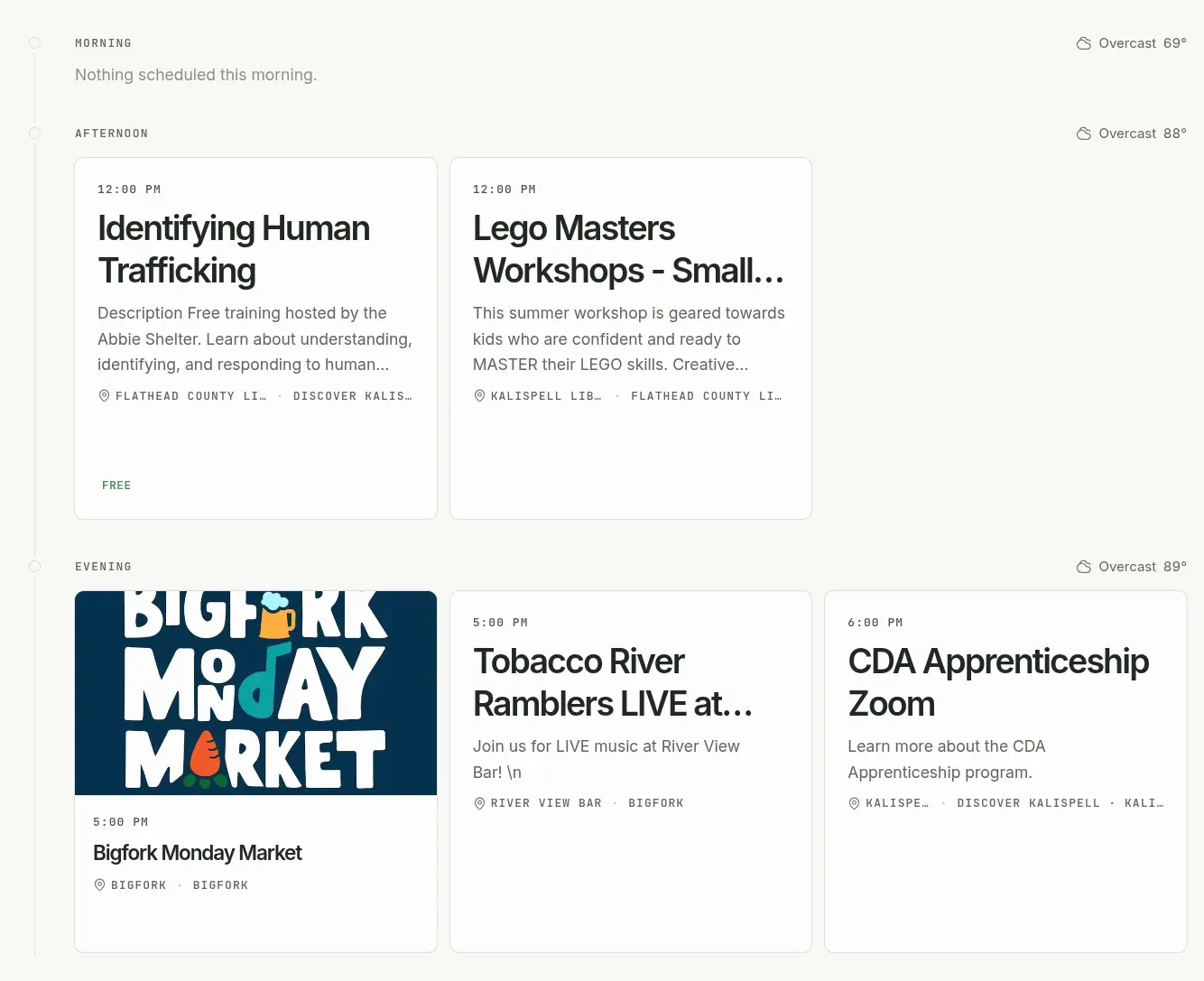
Task: Click location pin under Bigfork Monday Market
Action: (99, 885)
